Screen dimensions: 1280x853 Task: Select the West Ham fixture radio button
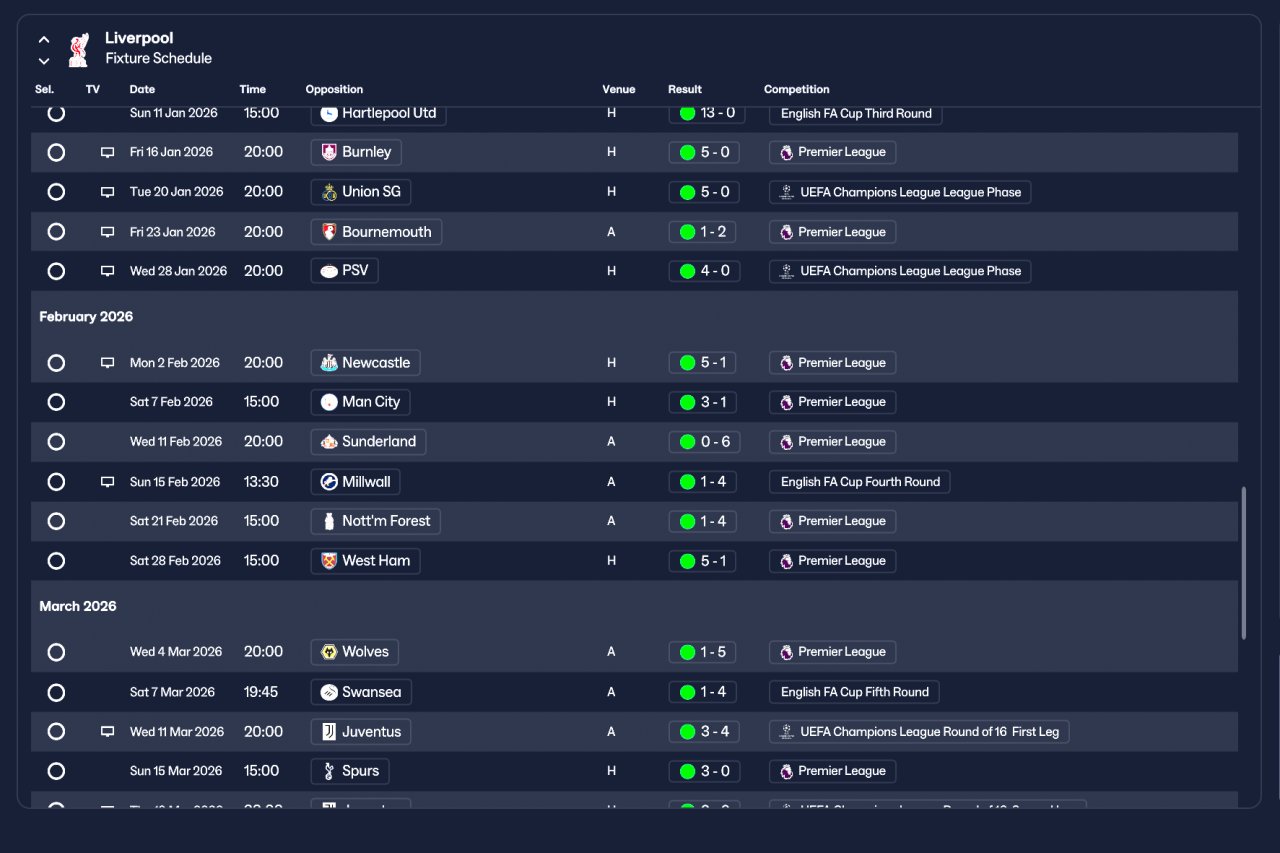[56, 561]
